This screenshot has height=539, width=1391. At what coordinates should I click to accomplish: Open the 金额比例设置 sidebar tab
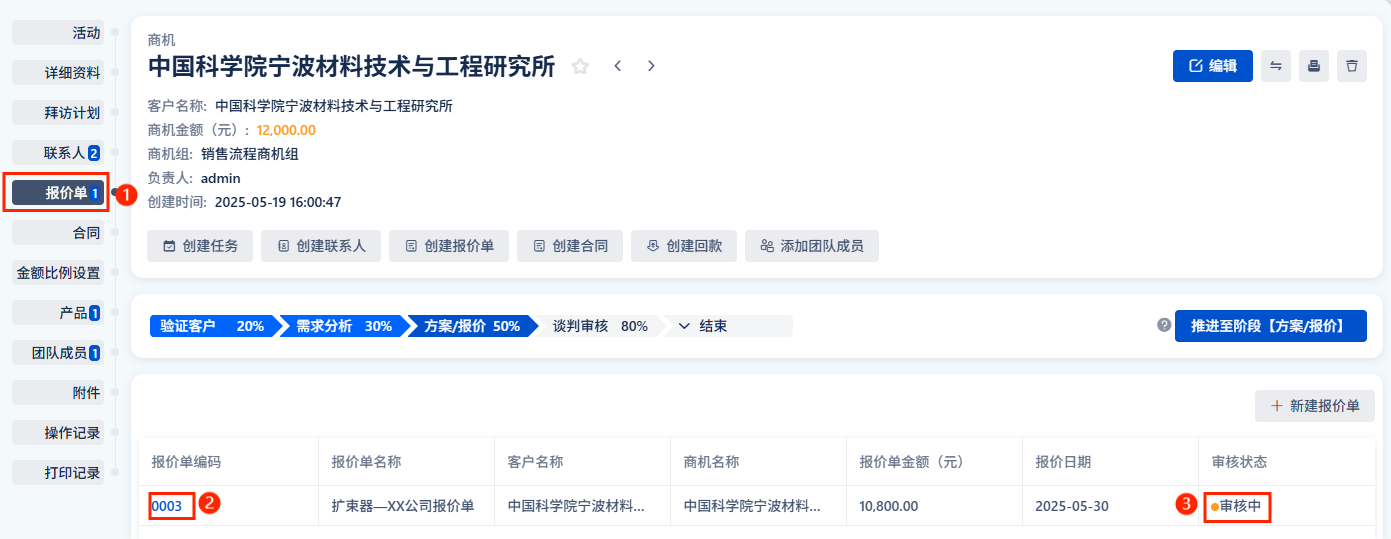tap(58, 272)
